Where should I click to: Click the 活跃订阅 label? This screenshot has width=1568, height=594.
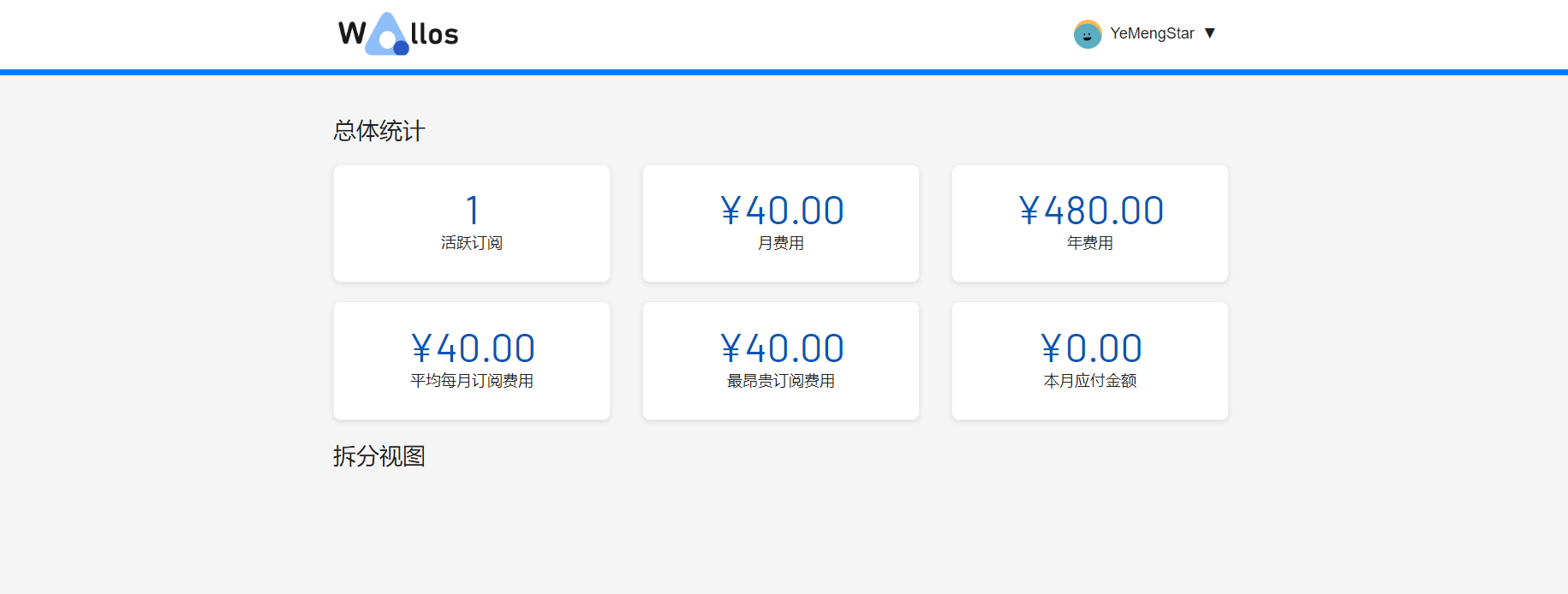472,243
